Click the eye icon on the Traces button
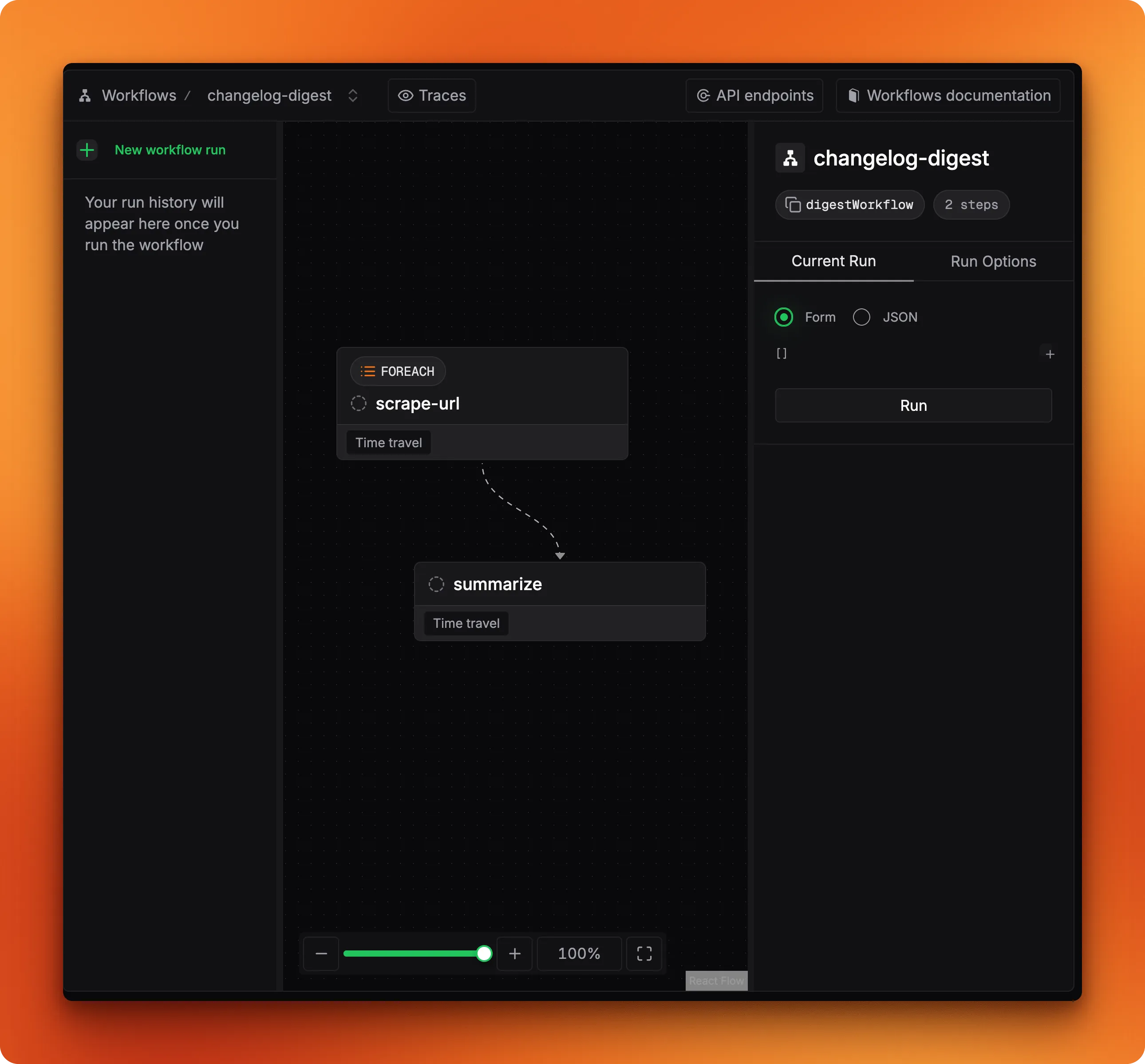The height and width of the screenshot is (1064, 1145). (406, 95)
